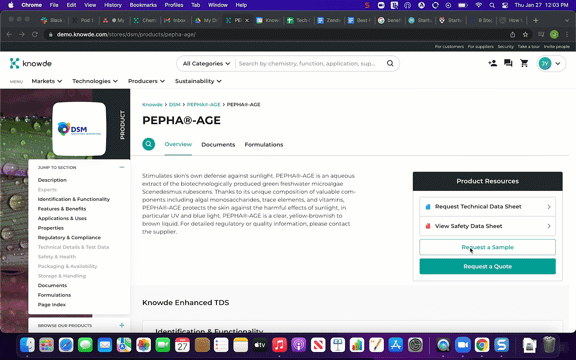576x360 pixels.
Task: Open Chrome tab search chevron
Action: 566,20
